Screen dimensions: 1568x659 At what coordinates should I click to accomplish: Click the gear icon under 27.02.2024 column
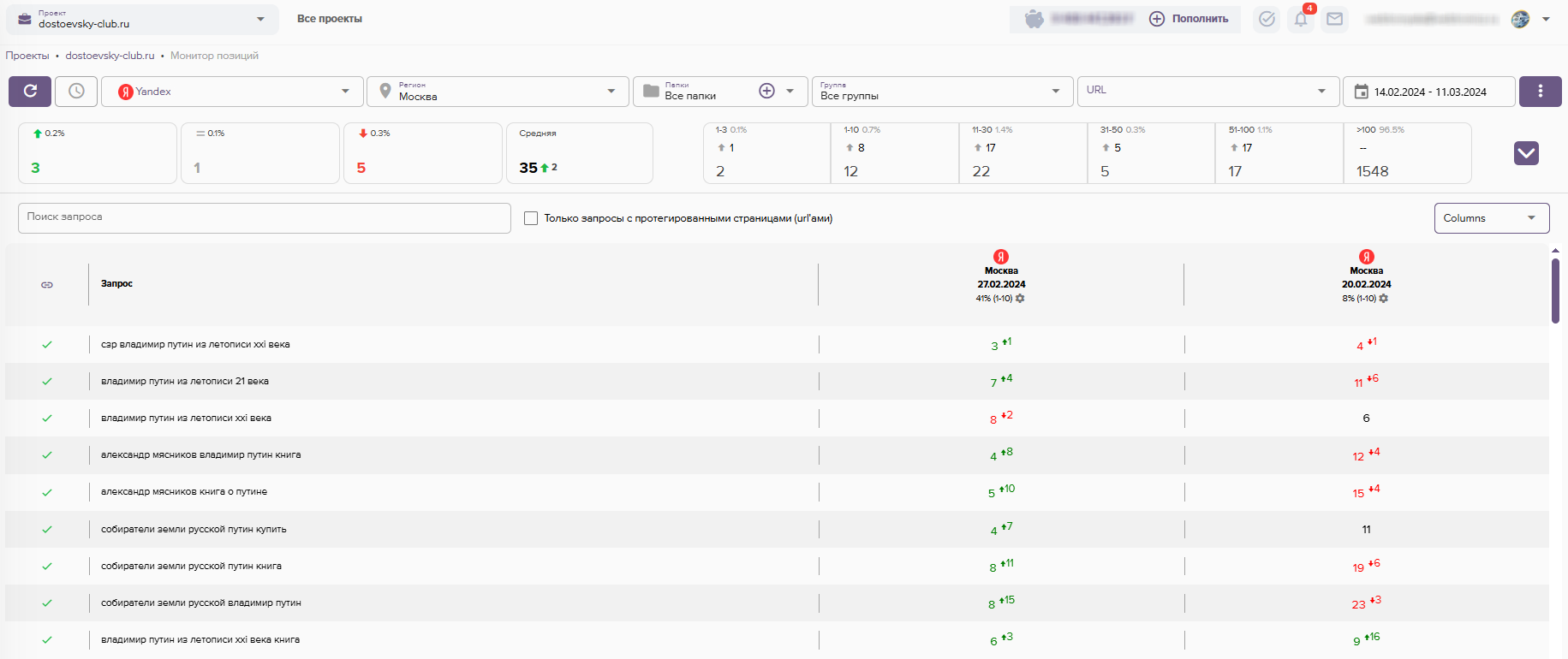point(1020,299)
